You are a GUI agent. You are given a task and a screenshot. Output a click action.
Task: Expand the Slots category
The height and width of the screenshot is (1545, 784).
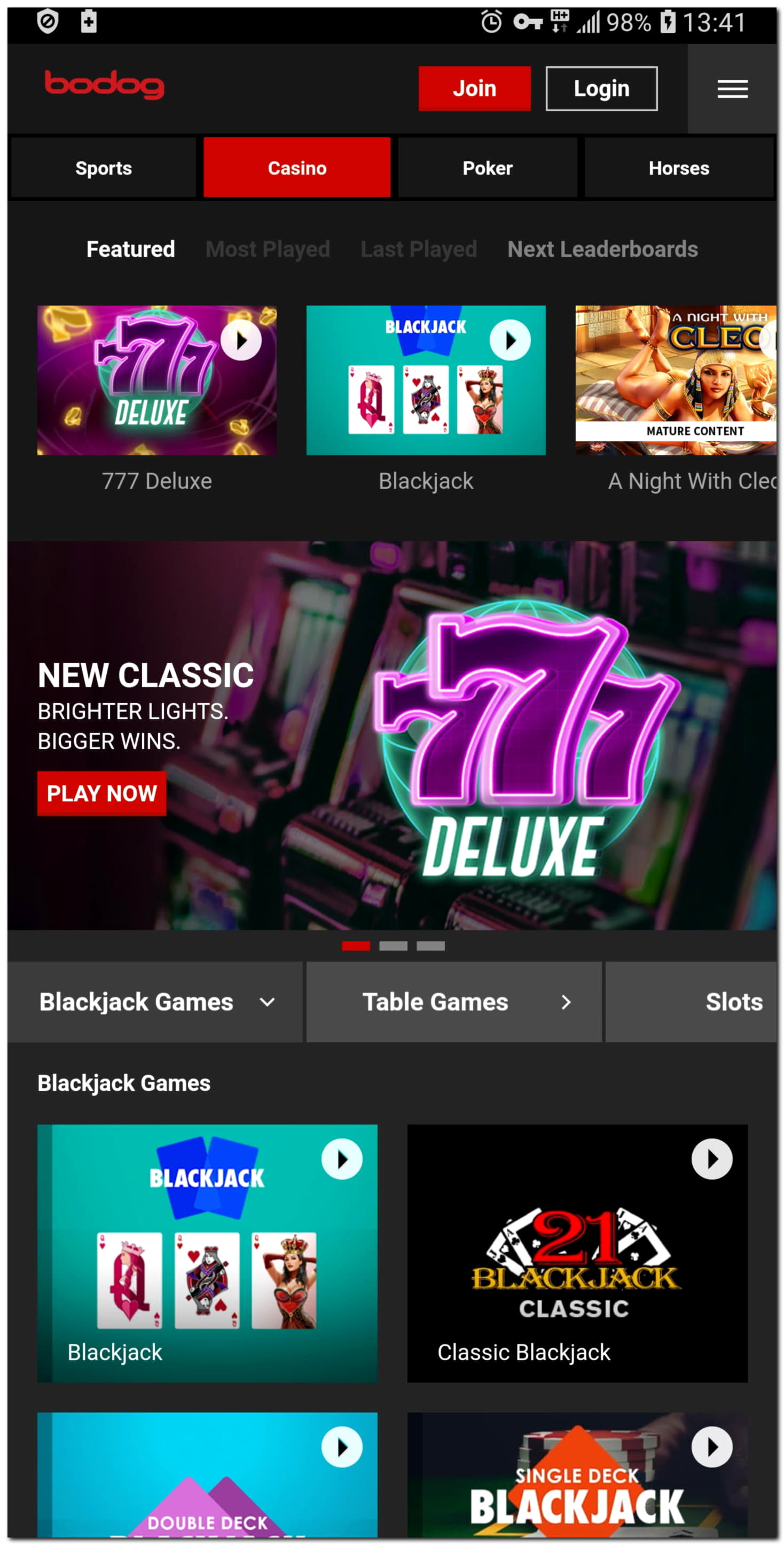point(691,1002)
